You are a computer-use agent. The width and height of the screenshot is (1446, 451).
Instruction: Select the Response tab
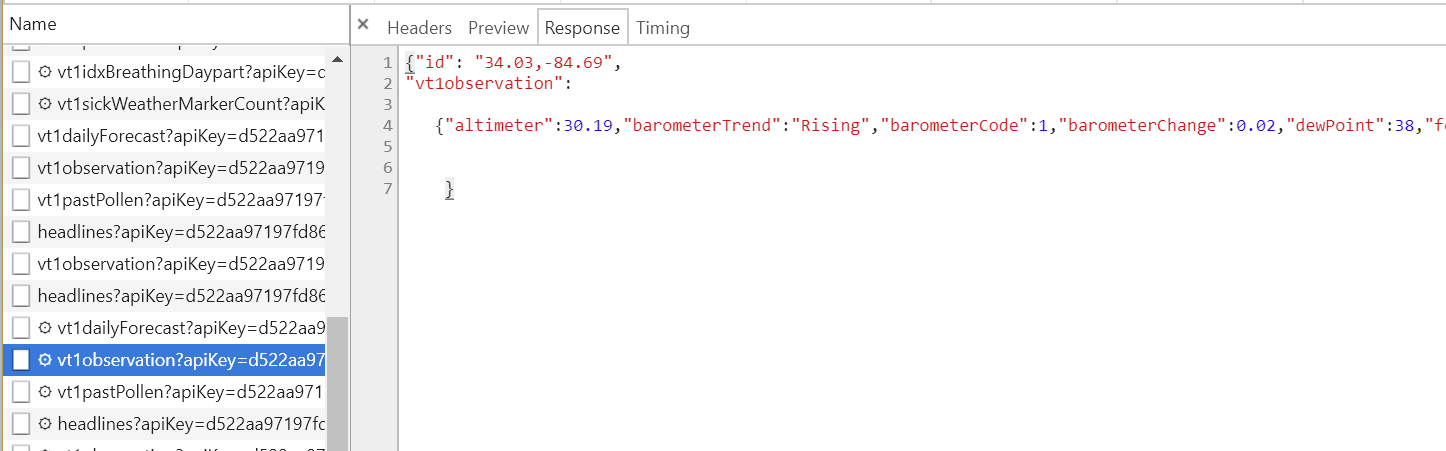point(583,28)
